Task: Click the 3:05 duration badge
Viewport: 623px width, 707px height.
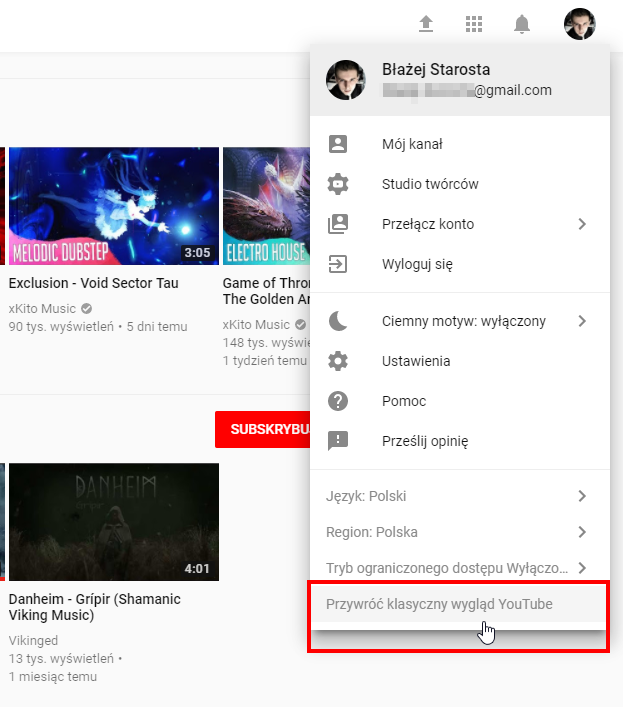Action: click(x=197, y=252)
